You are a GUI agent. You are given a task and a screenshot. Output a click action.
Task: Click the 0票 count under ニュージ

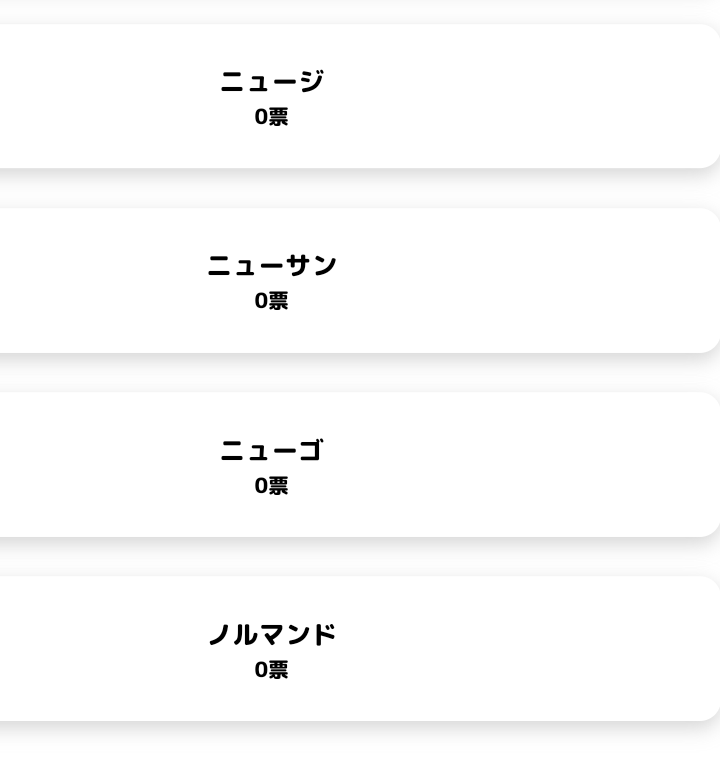point(271,117)
